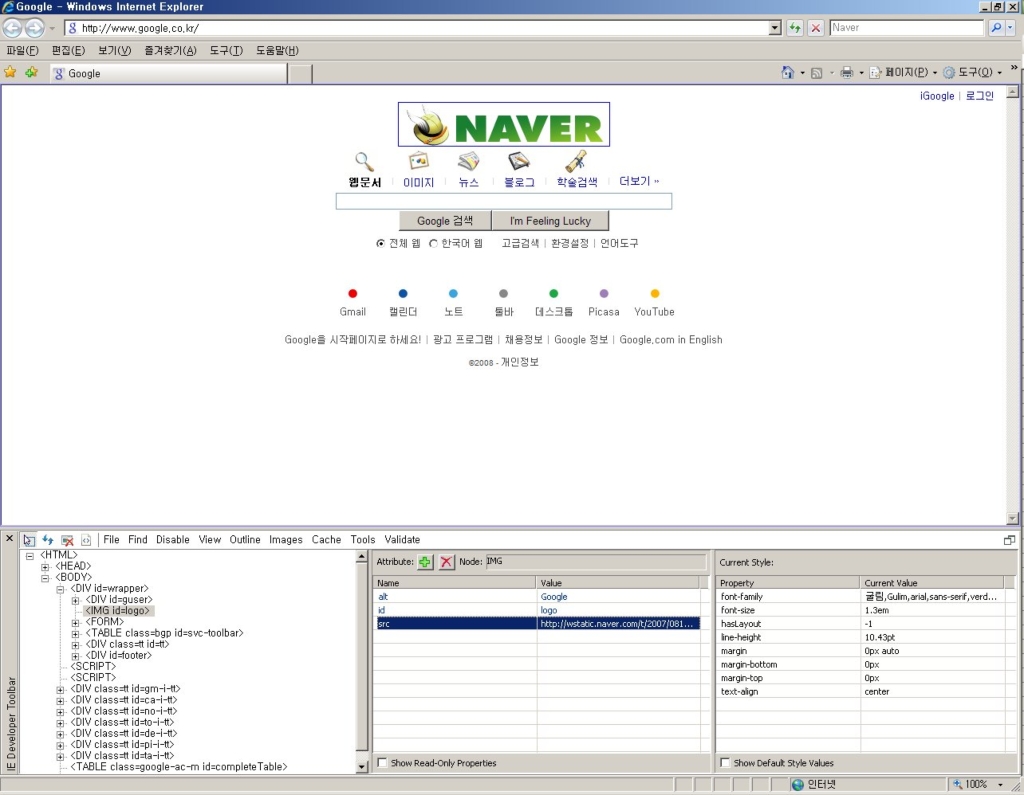
Task: Remove attribute with the red X button
Action: pos(447,562)
